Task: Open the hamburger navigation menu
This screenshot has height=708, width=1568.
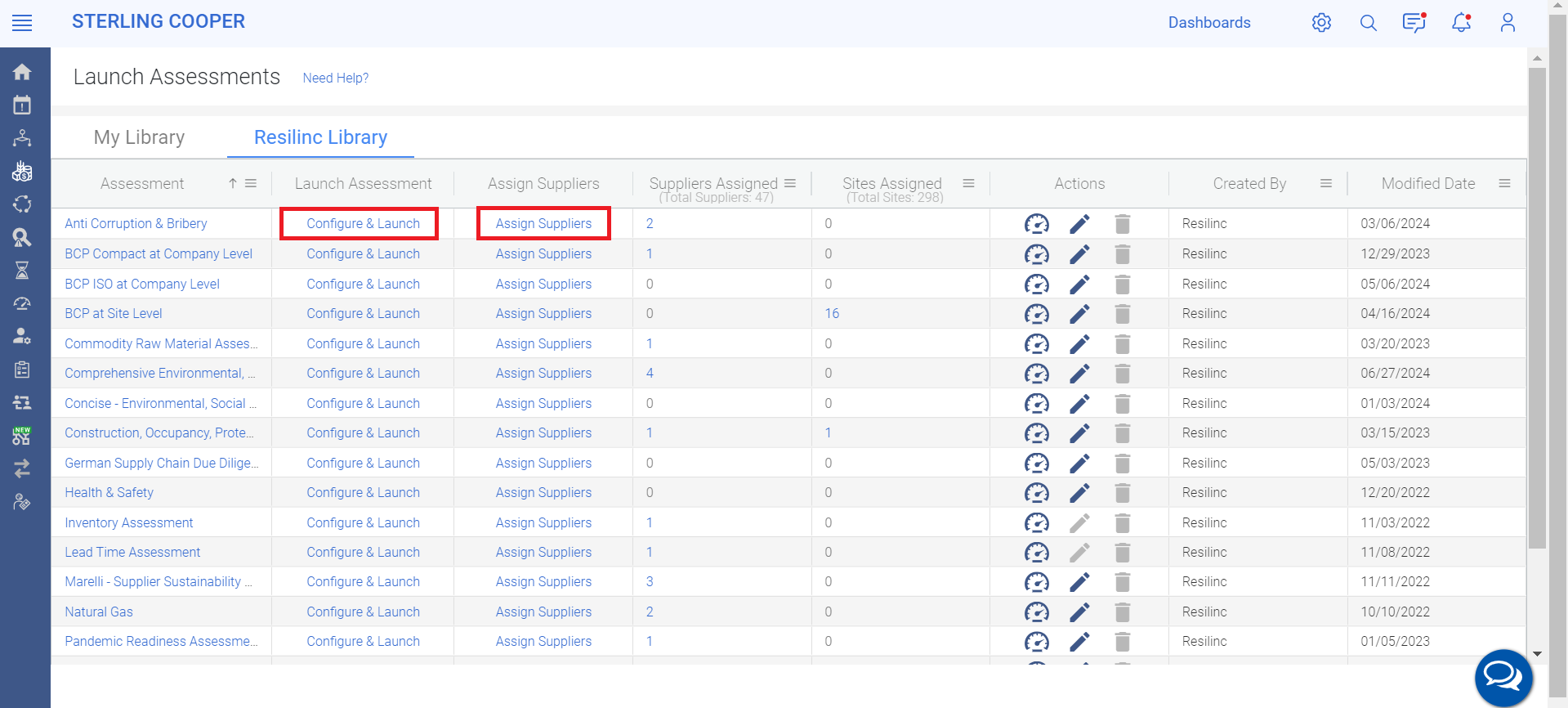Action: [x=22, y=23]
